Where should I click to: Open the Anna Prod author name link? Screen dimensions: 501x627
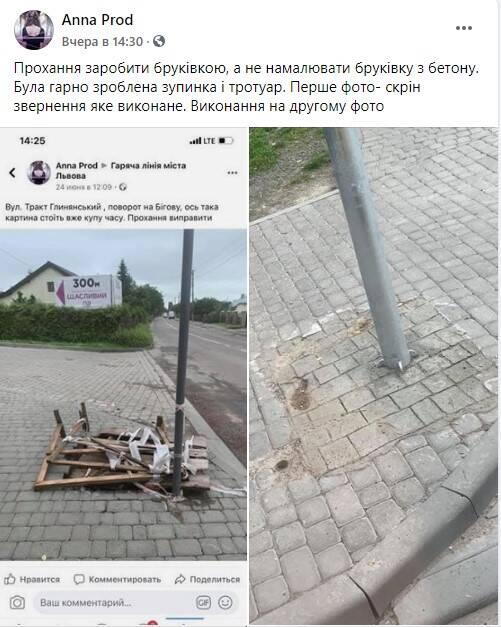(97, 20)
